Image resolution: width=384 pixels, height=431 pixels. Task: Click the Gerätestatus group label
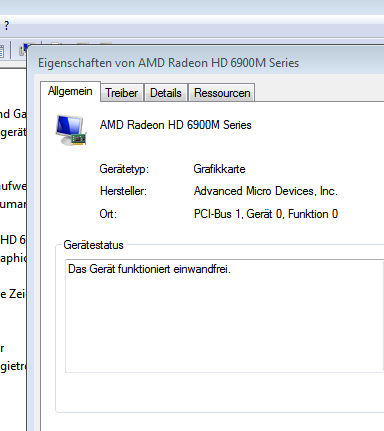(x=93, y=245)
